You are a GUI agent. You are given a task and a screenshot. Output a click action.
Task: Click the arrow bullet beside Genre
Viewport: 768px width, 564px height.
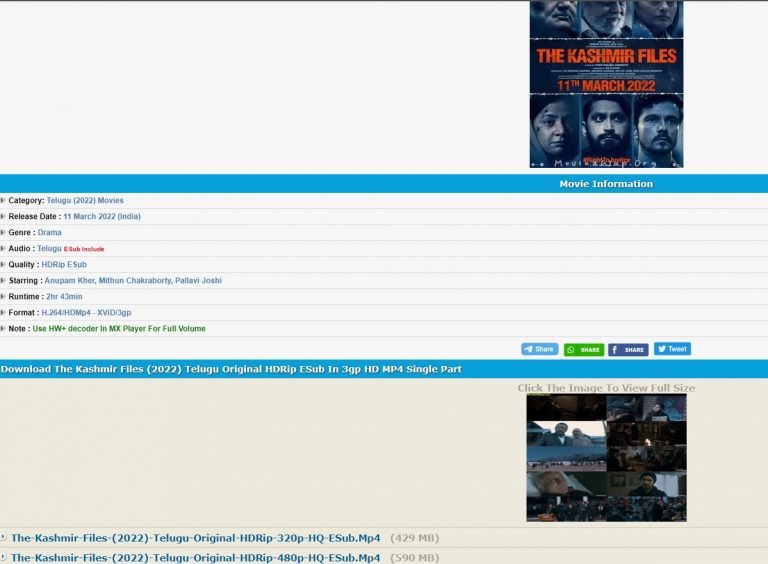pos(3,233)
